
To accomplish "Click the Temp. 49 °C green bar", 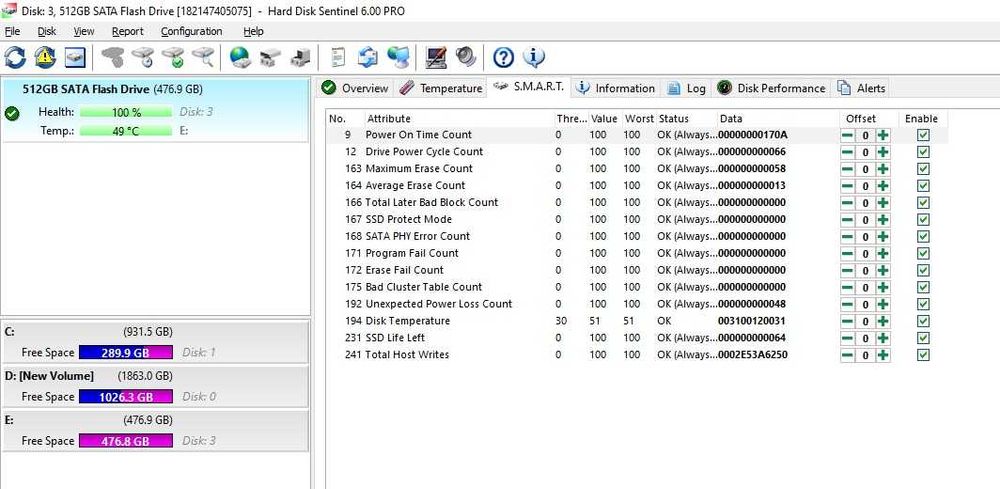I will (126, 131).
